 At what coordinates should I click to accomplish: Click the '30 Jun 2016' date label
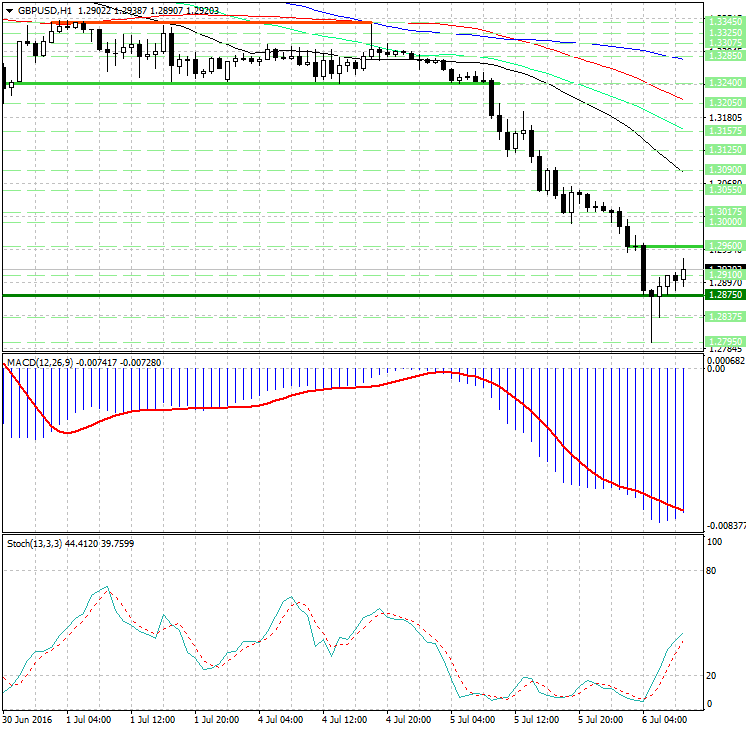pos(27,719)
